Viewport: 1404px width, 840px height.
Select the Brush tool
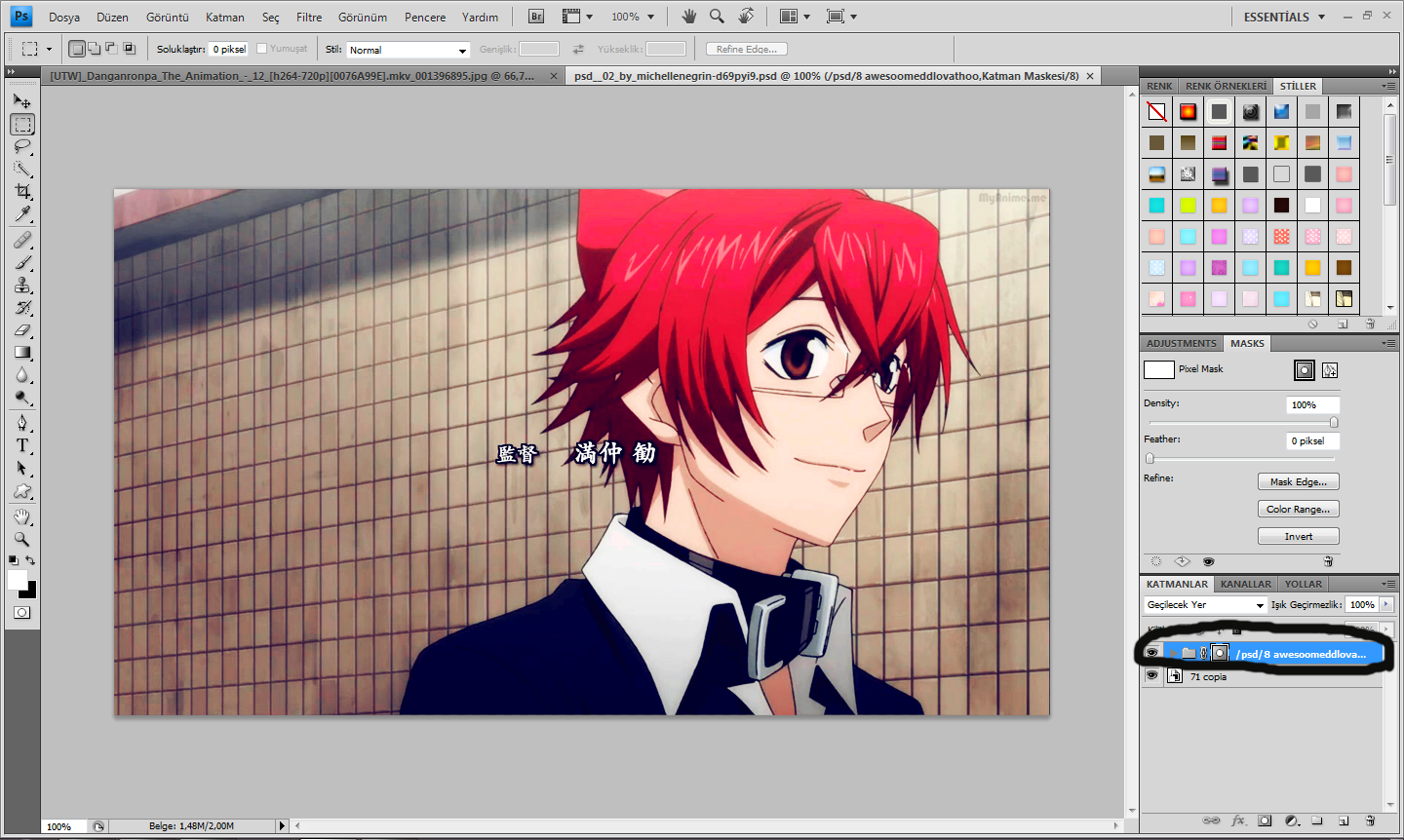(x=22, y=262)
